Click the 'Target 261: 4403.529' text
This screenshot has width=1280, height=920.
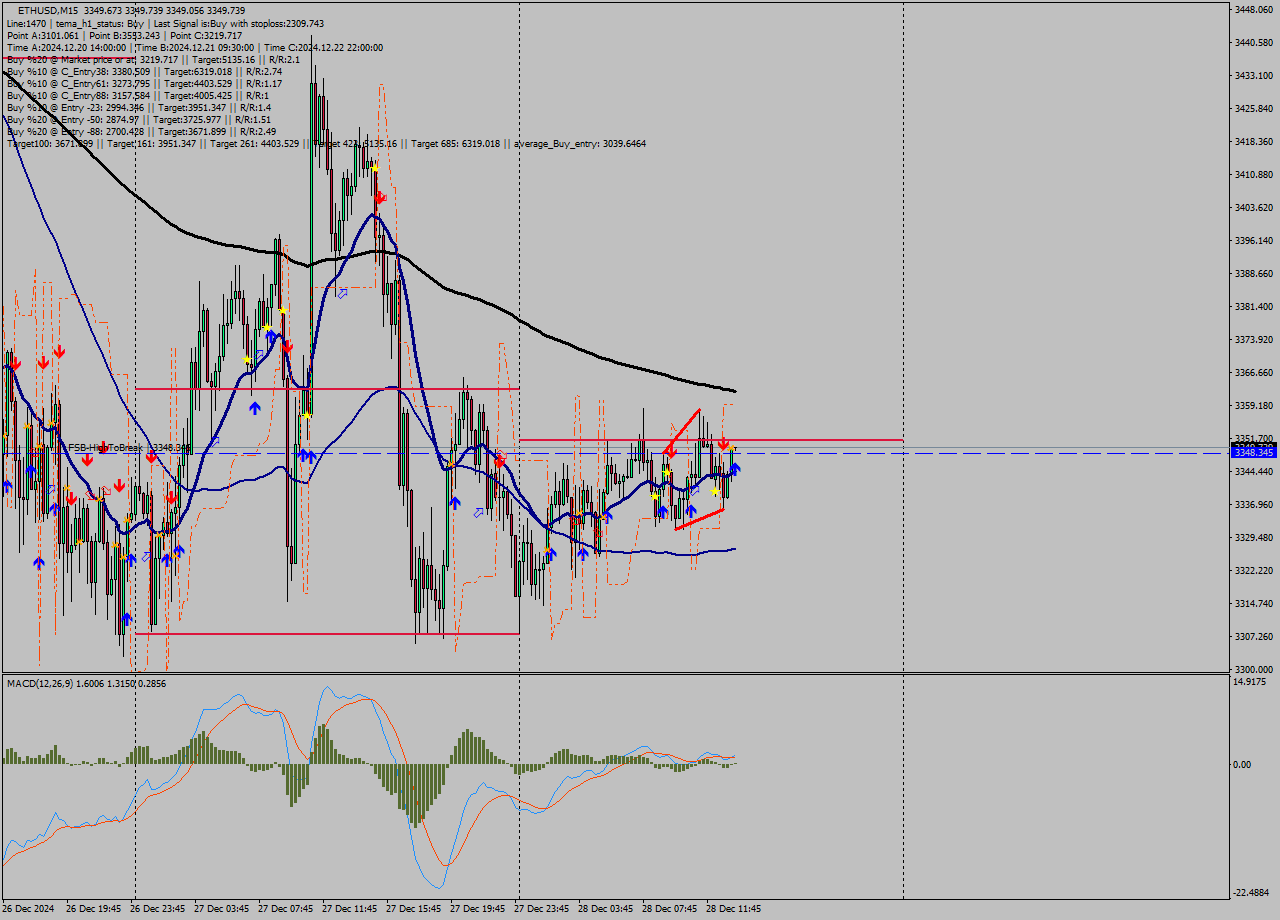tap(255, 144)
